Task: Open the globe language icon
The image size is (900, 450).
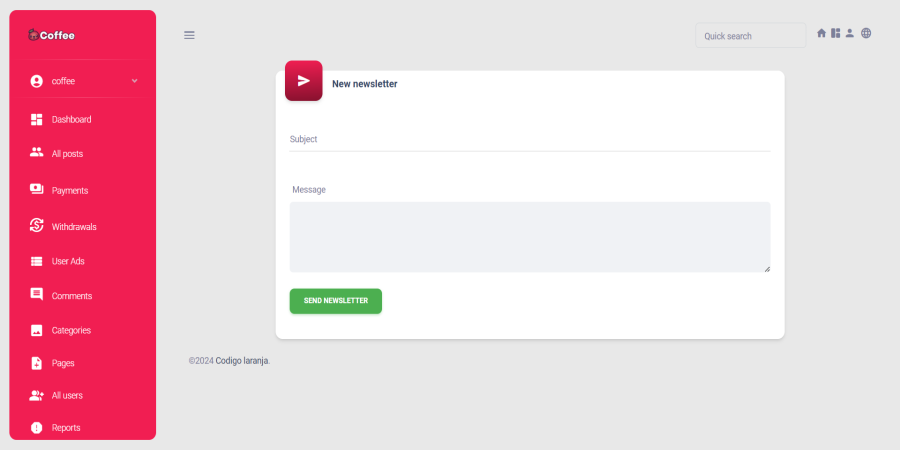Action: (x=866, y=33)
